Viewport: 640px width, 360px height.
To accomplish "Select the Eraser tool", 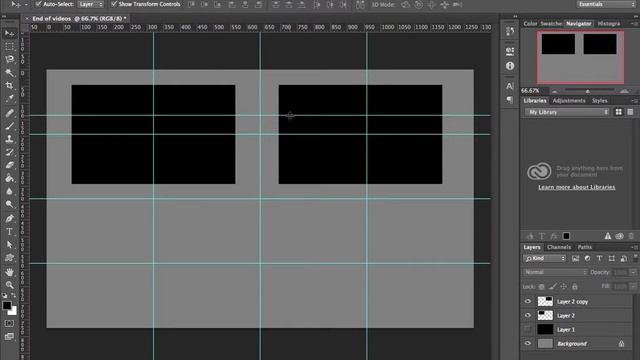I will (x=9, y=165).
